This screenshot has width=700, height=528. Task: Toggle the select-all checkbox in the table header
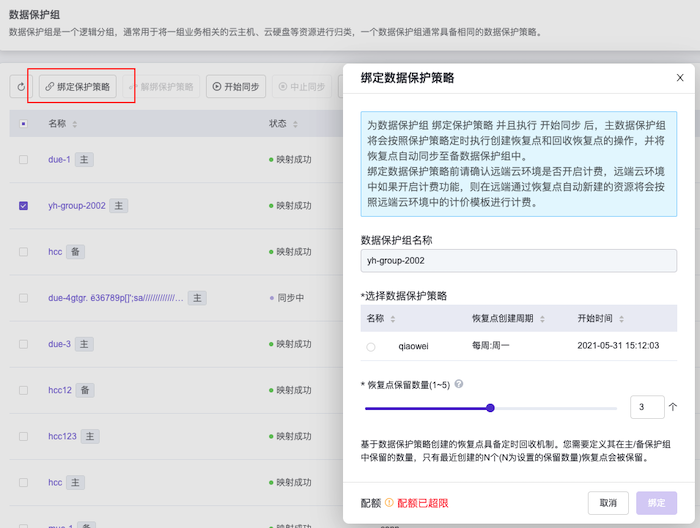point(24,124)
